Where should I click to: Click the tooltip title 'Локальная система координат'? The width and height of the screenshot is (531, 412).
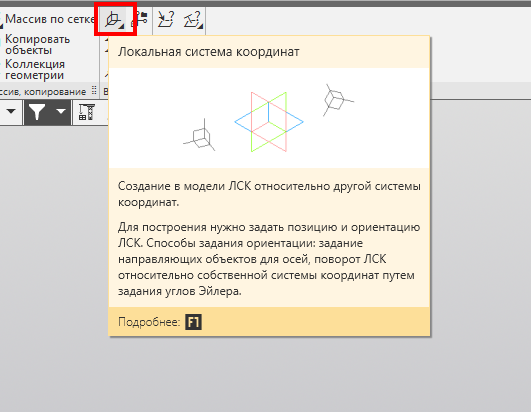(x=209, y=52)
